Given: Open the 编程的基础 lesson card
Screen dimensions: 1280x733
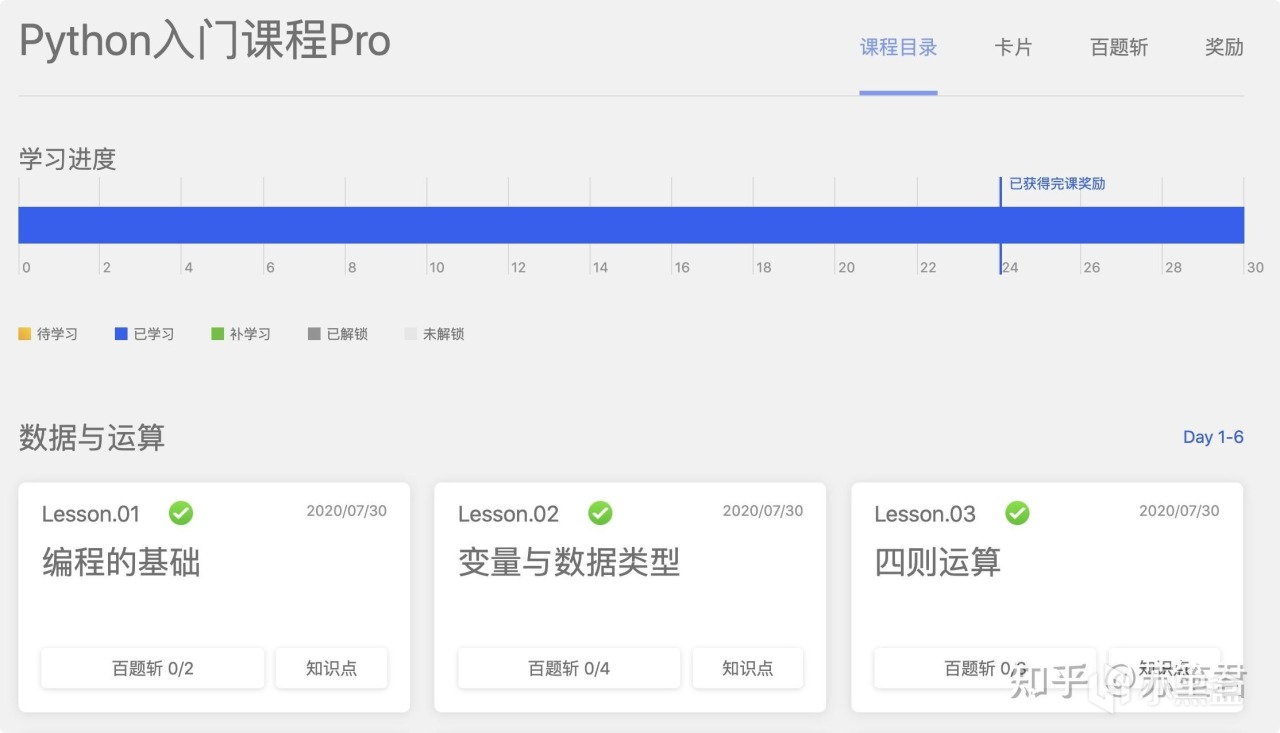Looking at the screenshot, I should pyautogui.click(x=214, y=597).
